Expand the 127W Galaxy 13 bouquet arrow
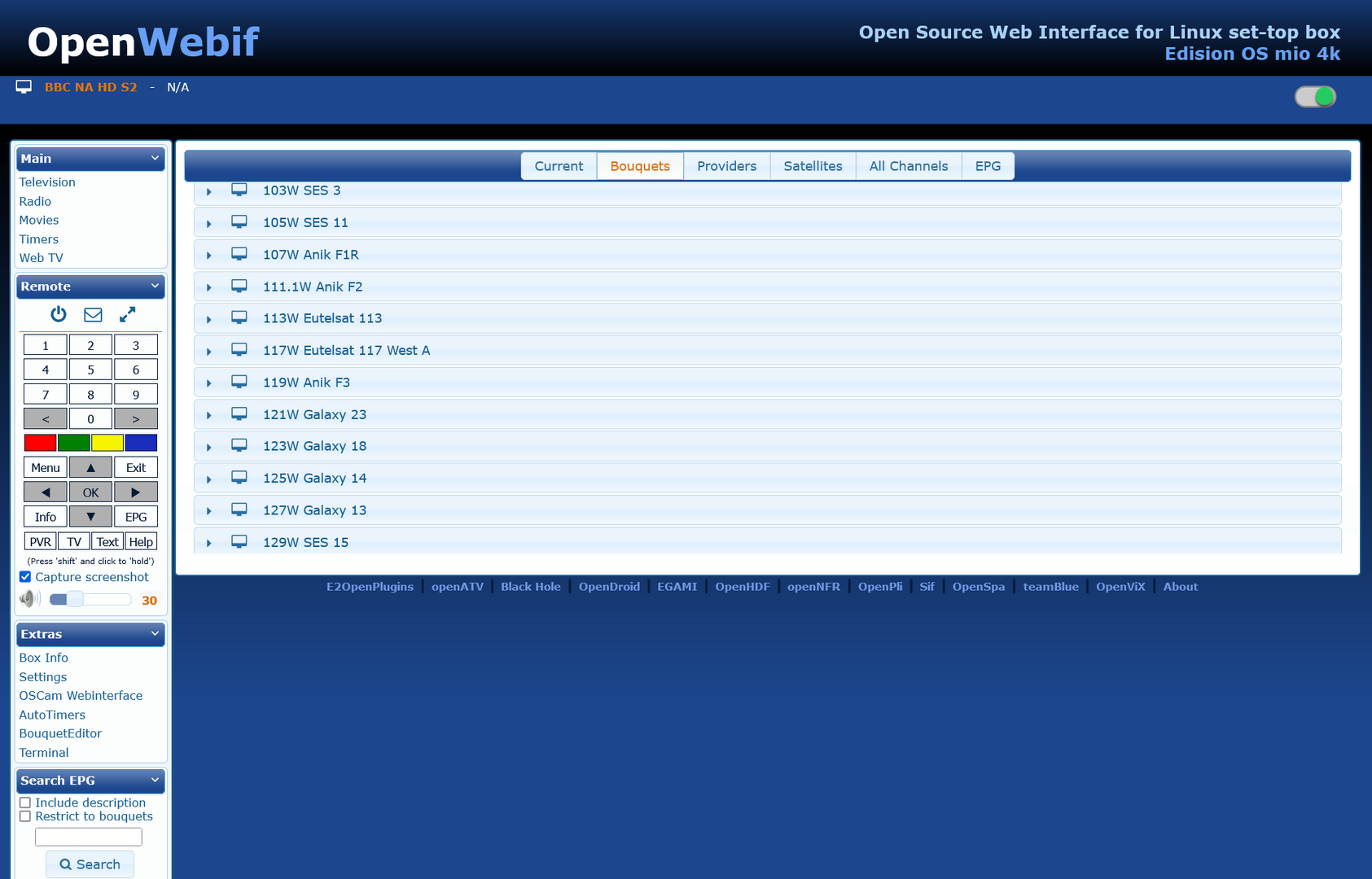The height and width of the screenshot is (879, 1372). [x=209, y=511]
